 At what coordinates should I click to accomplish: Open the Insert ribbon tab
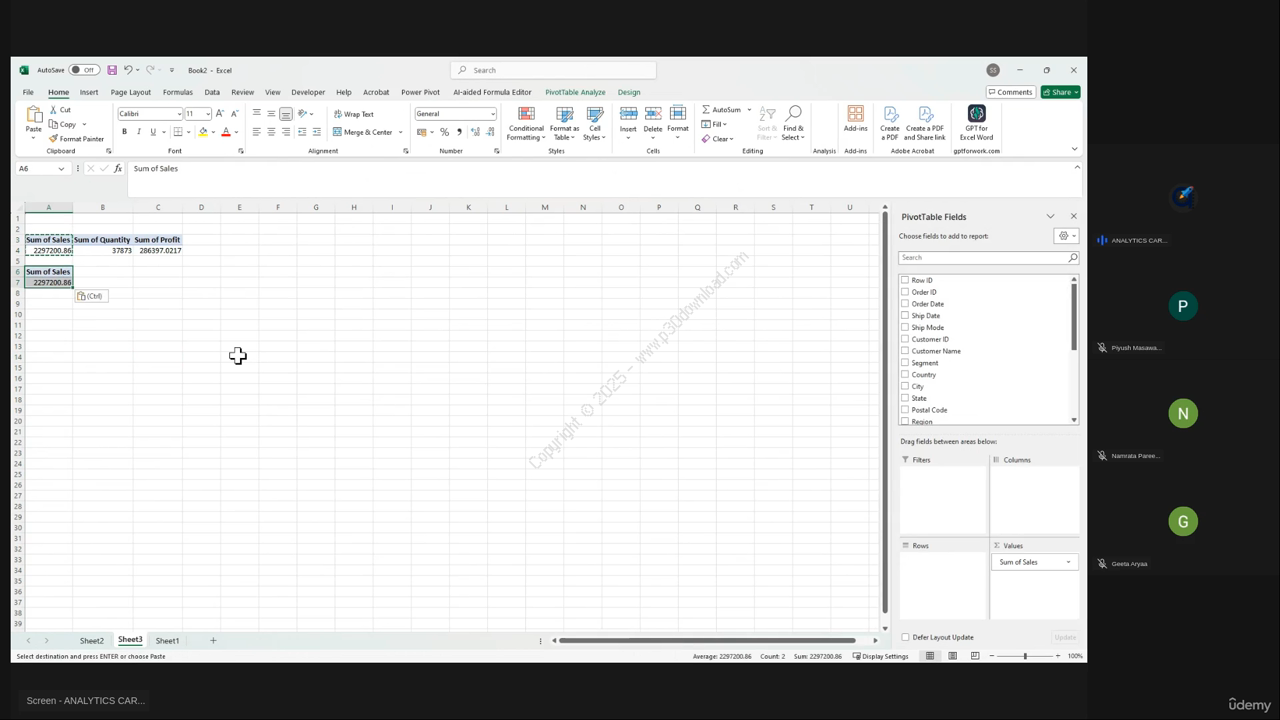tap(89, 92)
